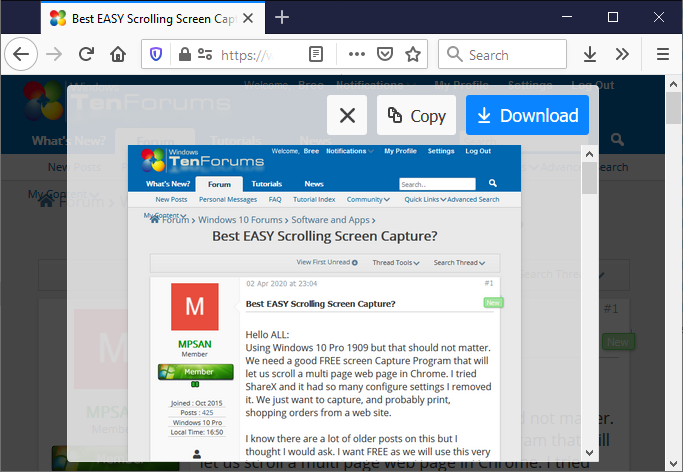Open Personal Messages link
This screenshot has height=472, width=683.
pyautogui.click(x=228, y=199)
